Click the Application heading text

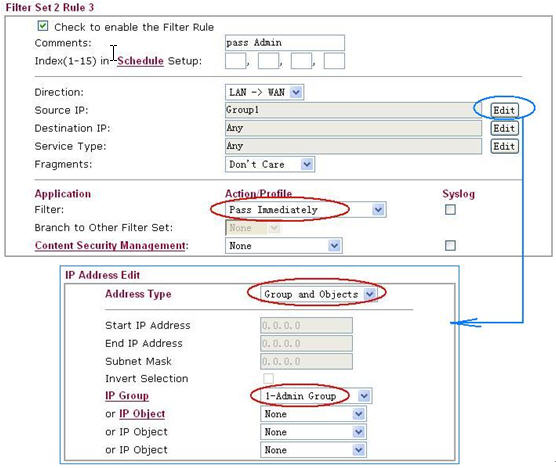[63, 194]
